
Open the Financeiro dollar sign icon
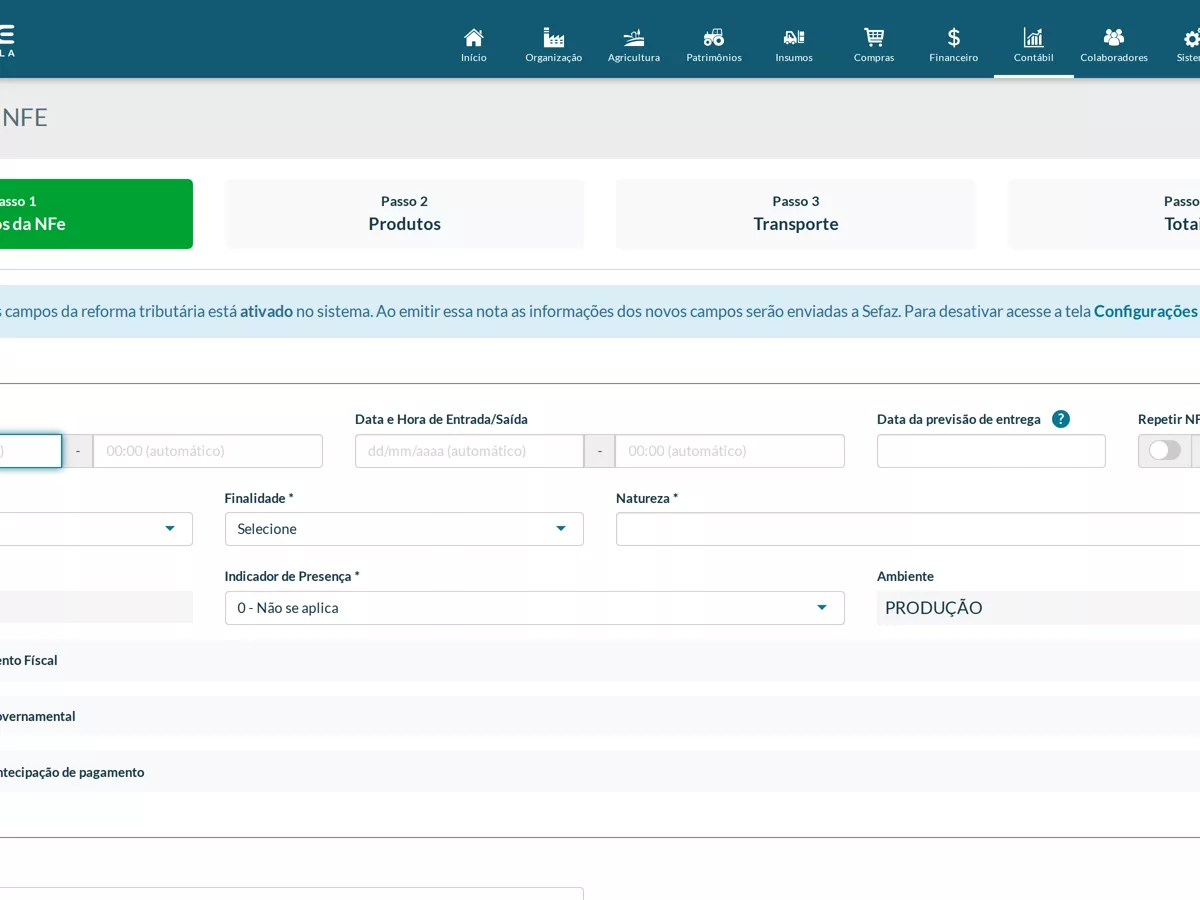pyautogui.click(x=954, y=38)
